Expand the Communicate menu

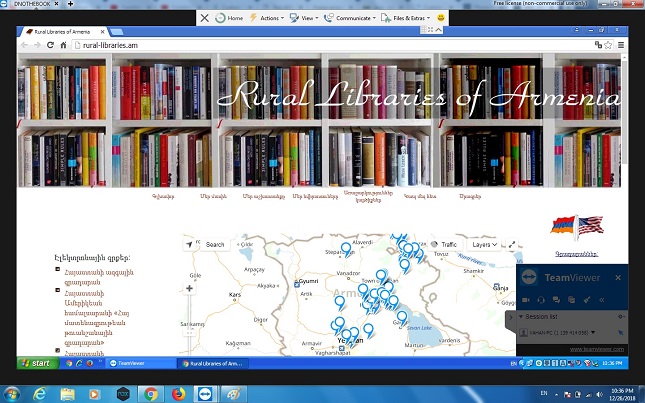pos(350,18)
